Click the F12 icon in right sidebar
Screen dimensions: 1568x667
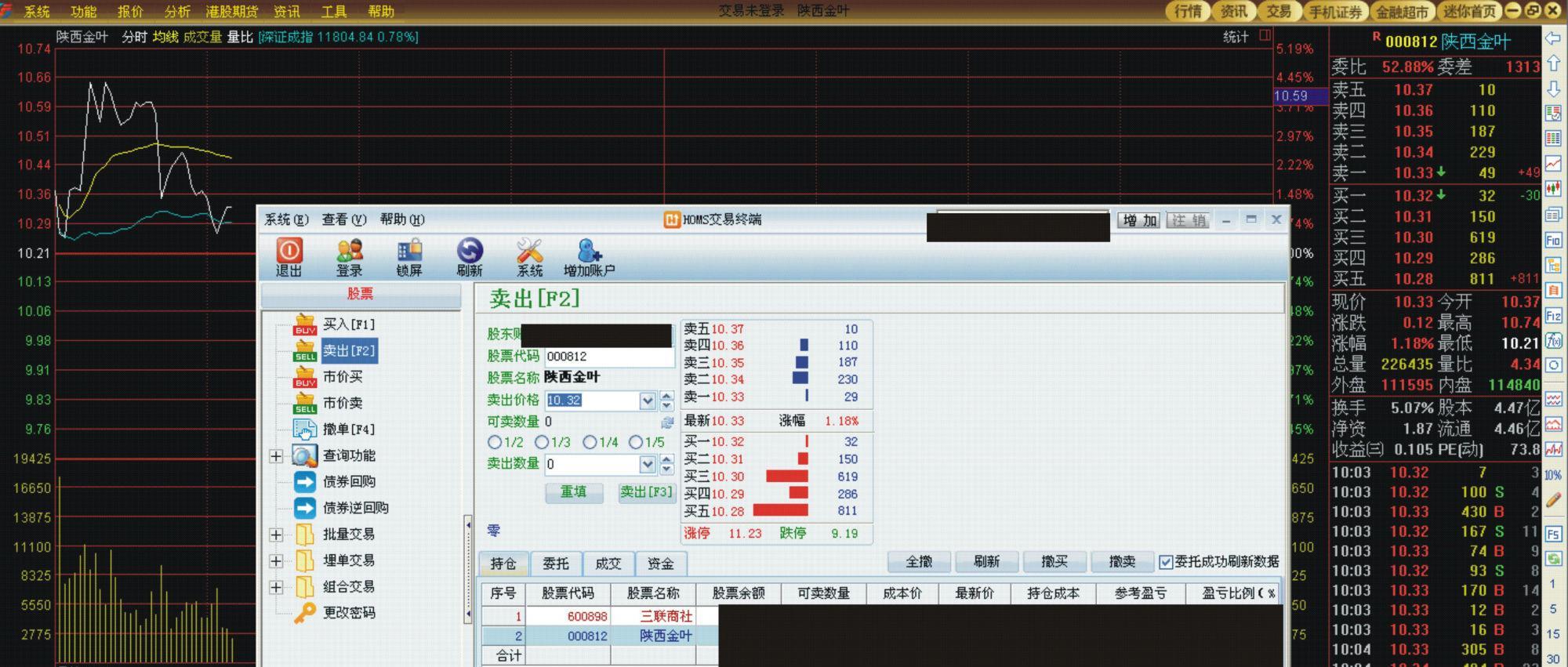coord(1552,316)
